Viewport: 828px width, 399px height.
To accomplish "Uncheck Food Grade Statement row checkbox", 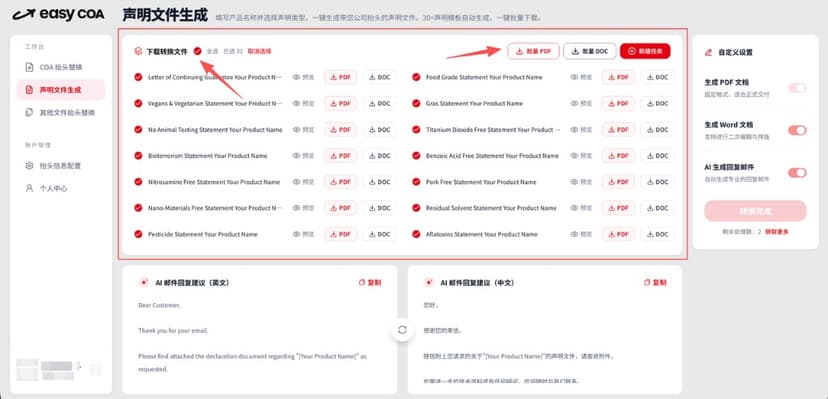I will point(416,77).
